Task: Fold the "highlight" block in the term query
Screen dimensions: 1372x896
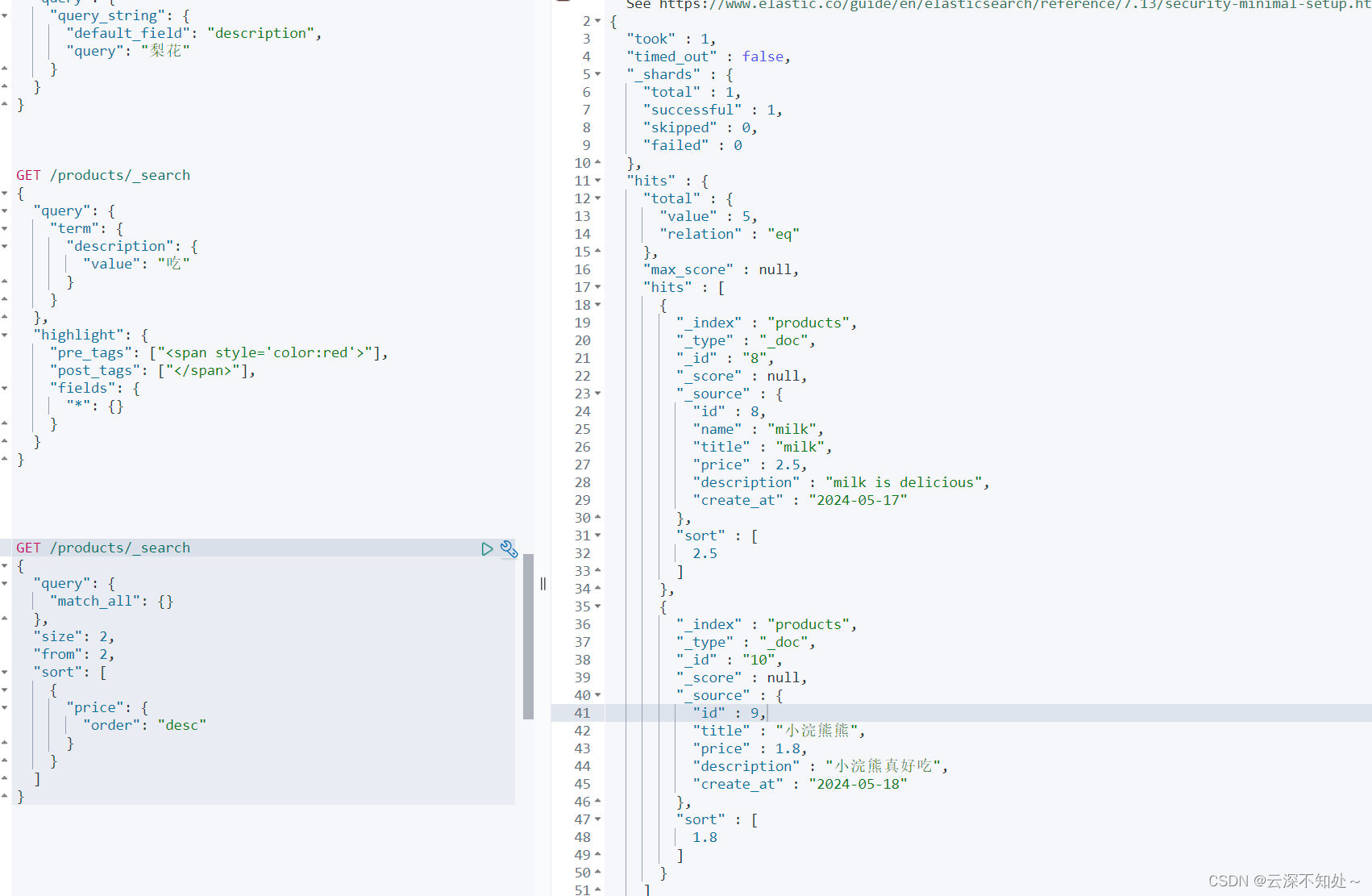Action: [5, 335]
